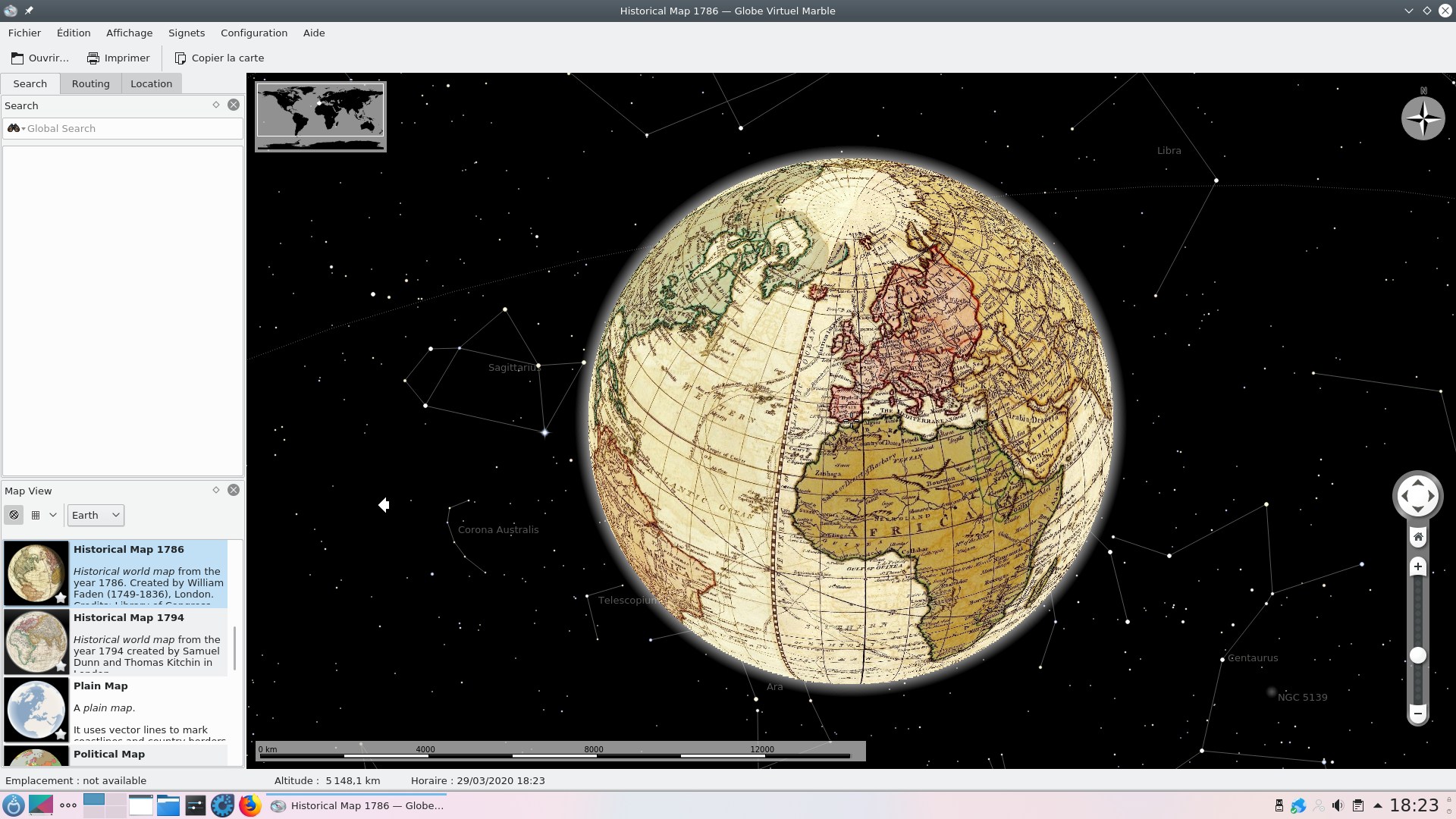Switch to the Search tab
The image size is (1456, 819).
(x=30, y=83)
